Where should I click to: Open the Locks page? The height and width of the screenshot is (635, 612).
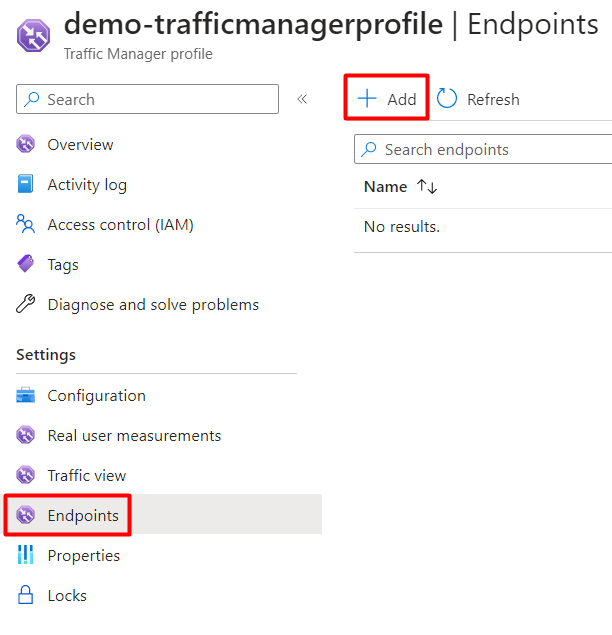pos(67,596)
